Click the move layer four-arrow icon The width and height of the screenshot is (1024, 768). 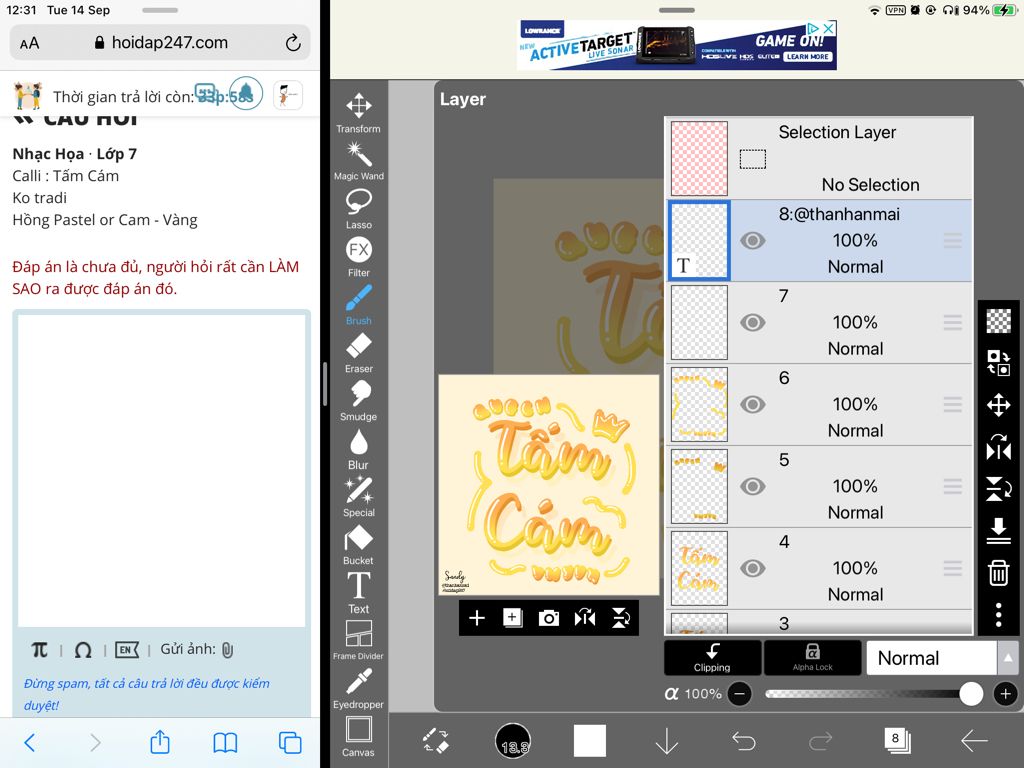point(999,405)
